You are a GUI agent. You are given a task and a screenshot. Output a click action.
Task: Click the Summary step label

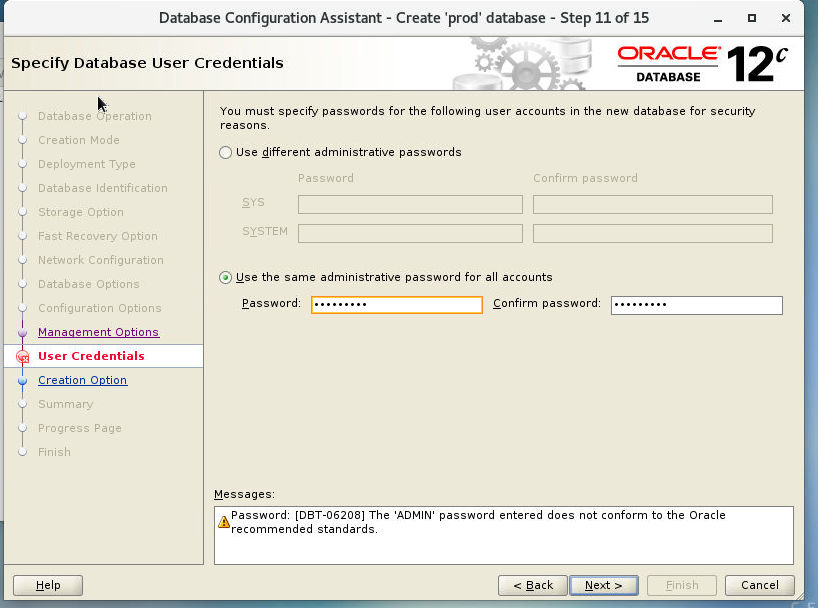pos(66,404)
